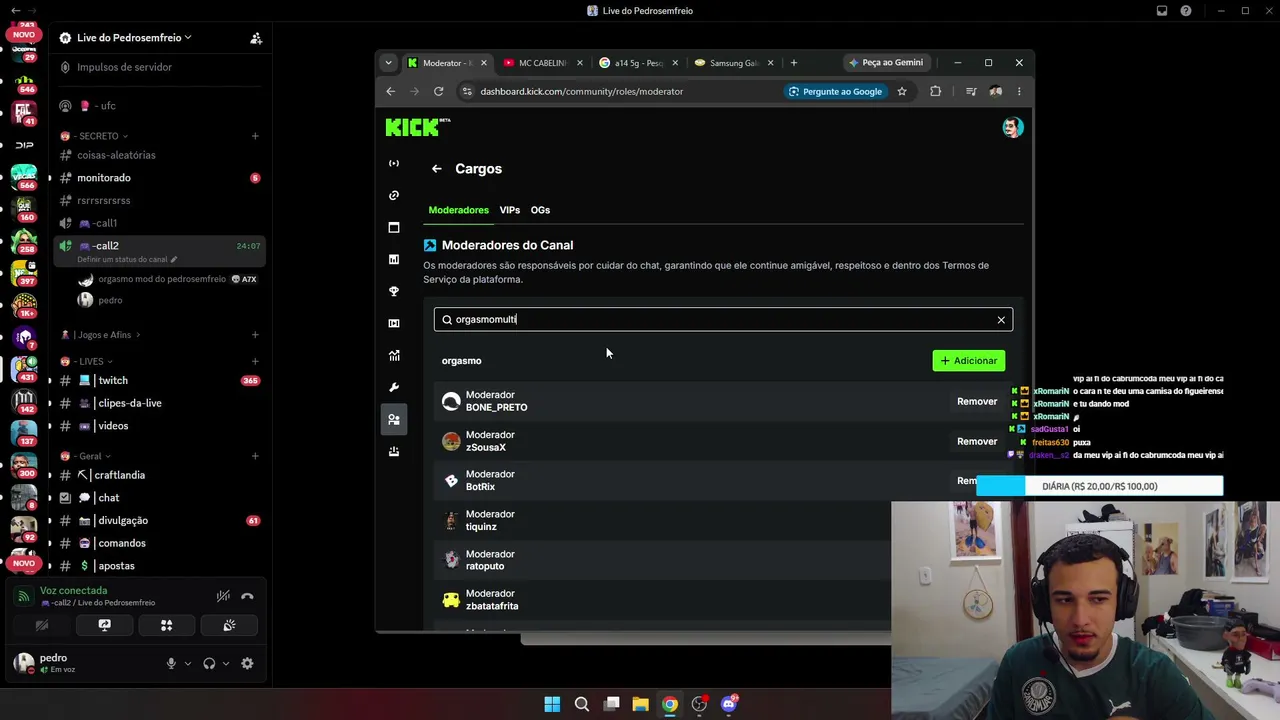Mute the Discord microphone
1280x720 pixels.
click(x=171, y=663)
